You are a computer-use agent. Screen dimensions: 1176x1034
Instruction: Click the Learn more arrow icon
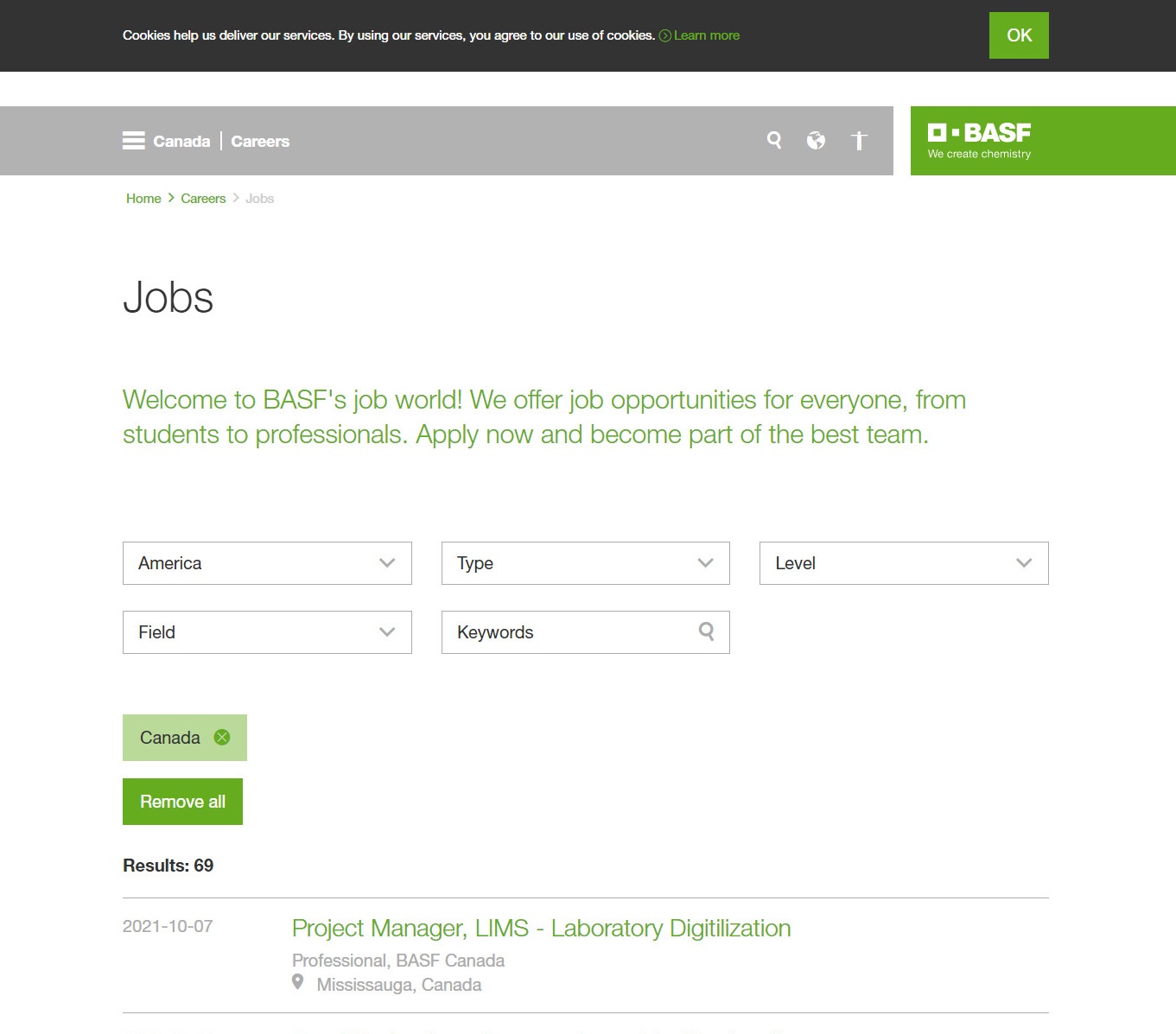pyautogui.click(x=664, y=35)
